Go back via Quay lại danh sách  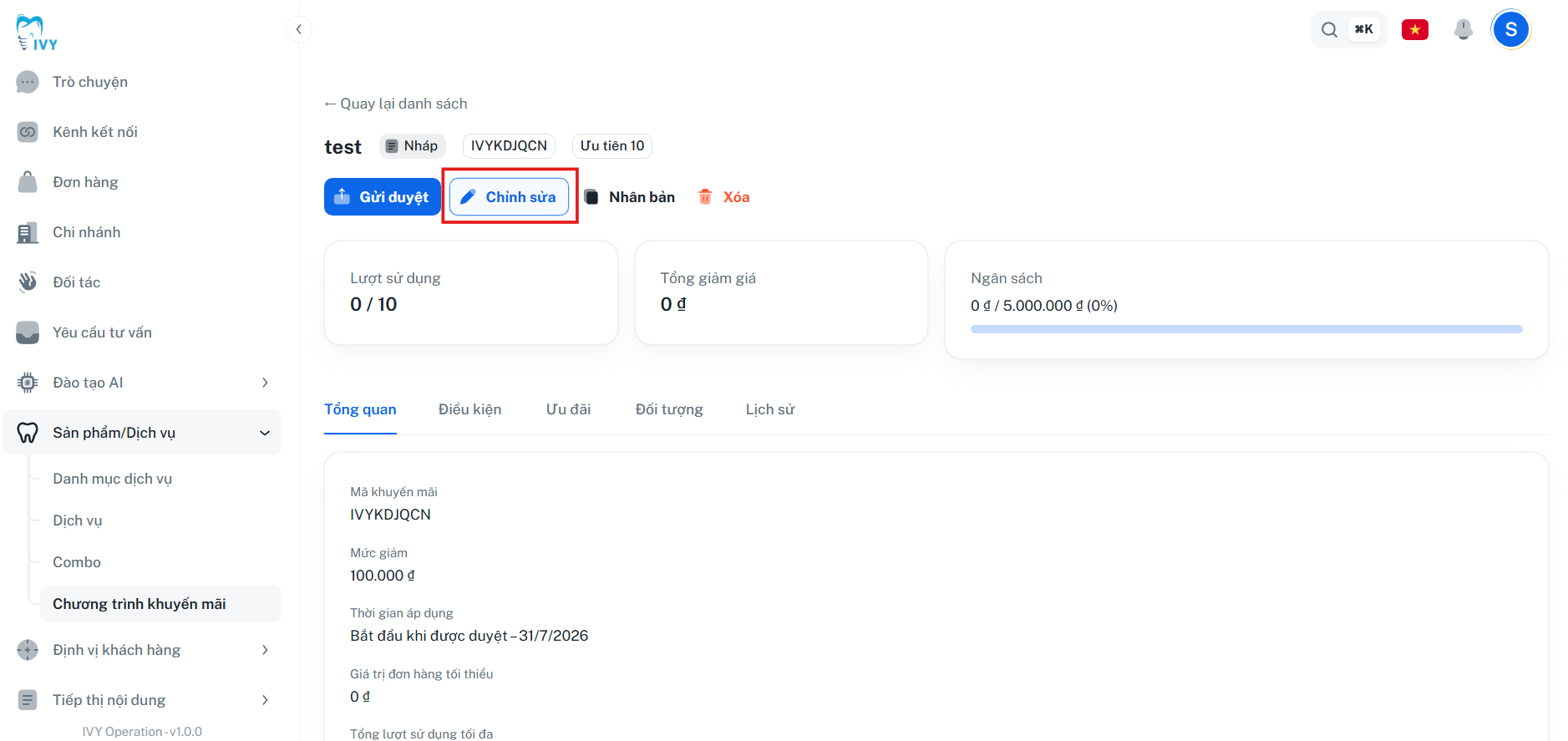click(x=395, y=104)
